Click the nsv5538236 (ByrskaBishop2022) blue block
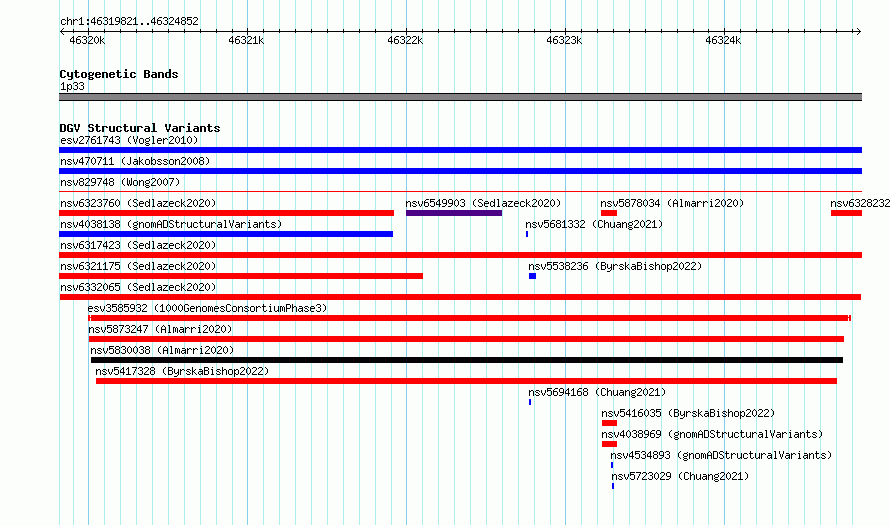Image resolution: width=890 pixels, height=525 pixels. [x=532, y=276]
